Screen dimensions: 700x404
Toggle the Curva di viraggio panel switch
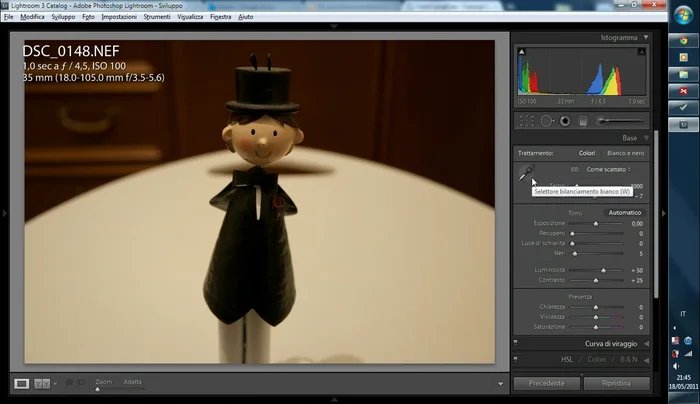click(518, 343)
